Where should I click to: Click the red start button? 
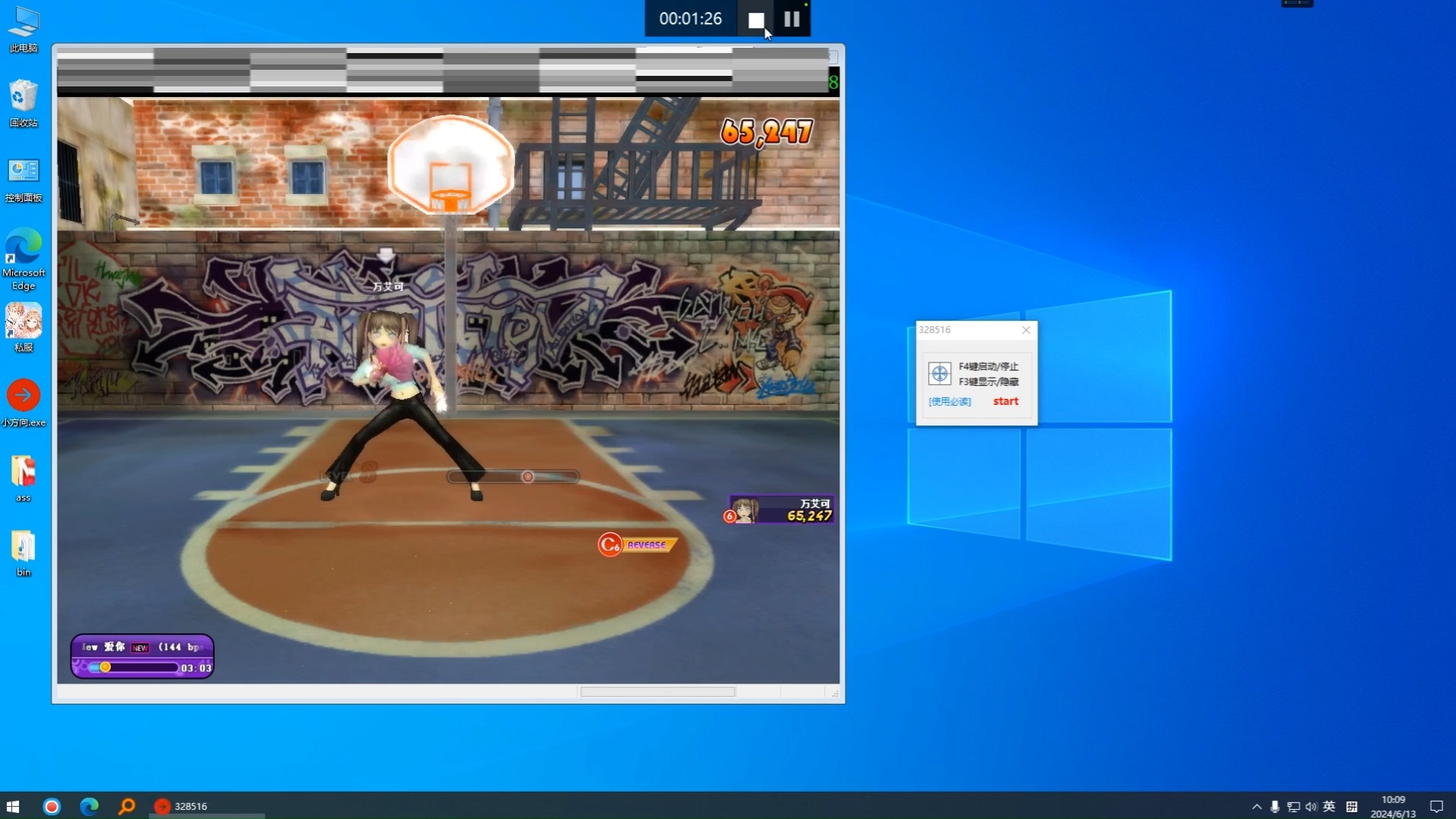click(1006, 401)
